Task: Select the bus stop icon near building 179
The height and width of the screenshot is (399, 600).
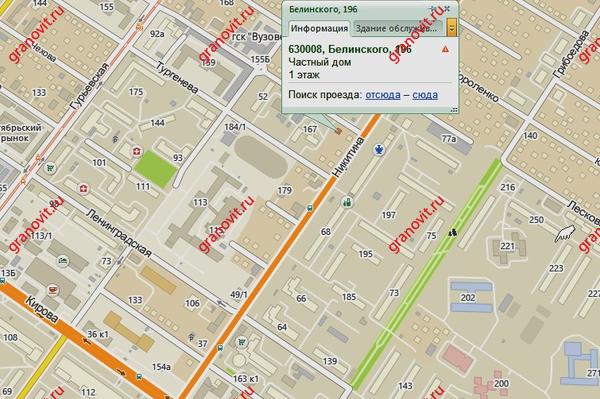Action: pos(310,208)
